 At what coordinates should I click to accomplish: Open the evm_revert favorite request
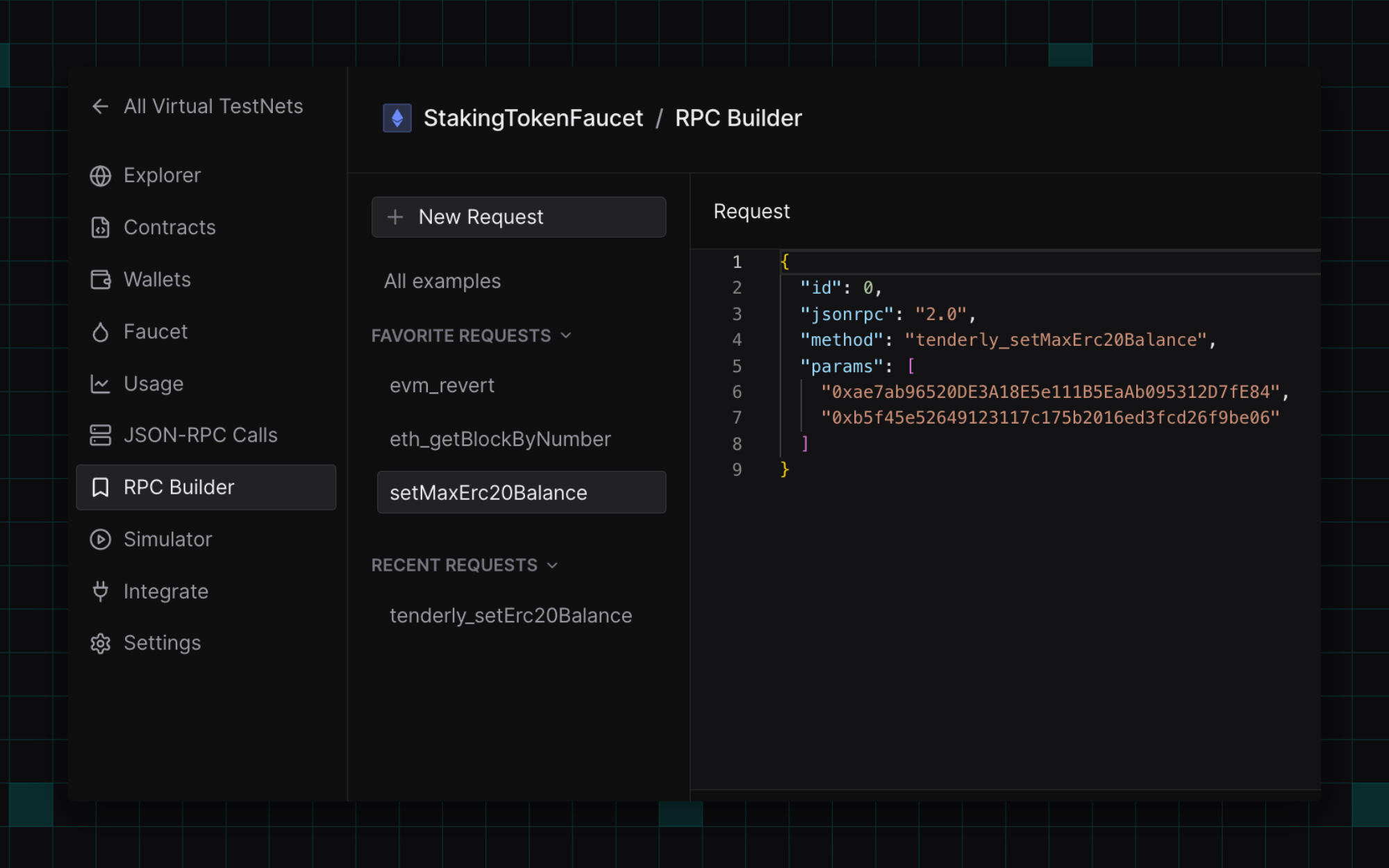(442, 385)
